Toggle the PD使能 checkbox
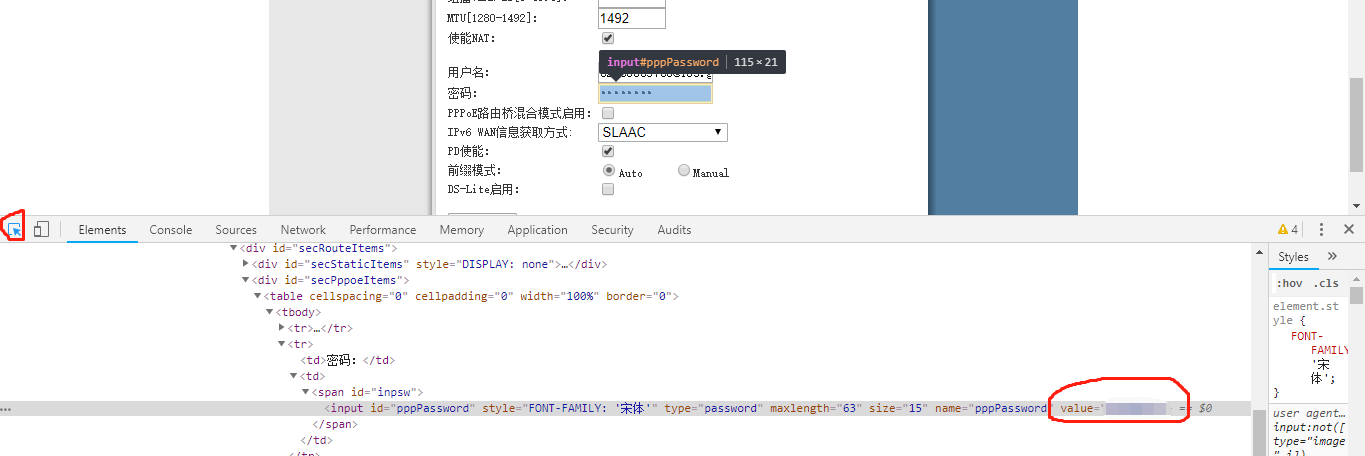 point(608,151)
